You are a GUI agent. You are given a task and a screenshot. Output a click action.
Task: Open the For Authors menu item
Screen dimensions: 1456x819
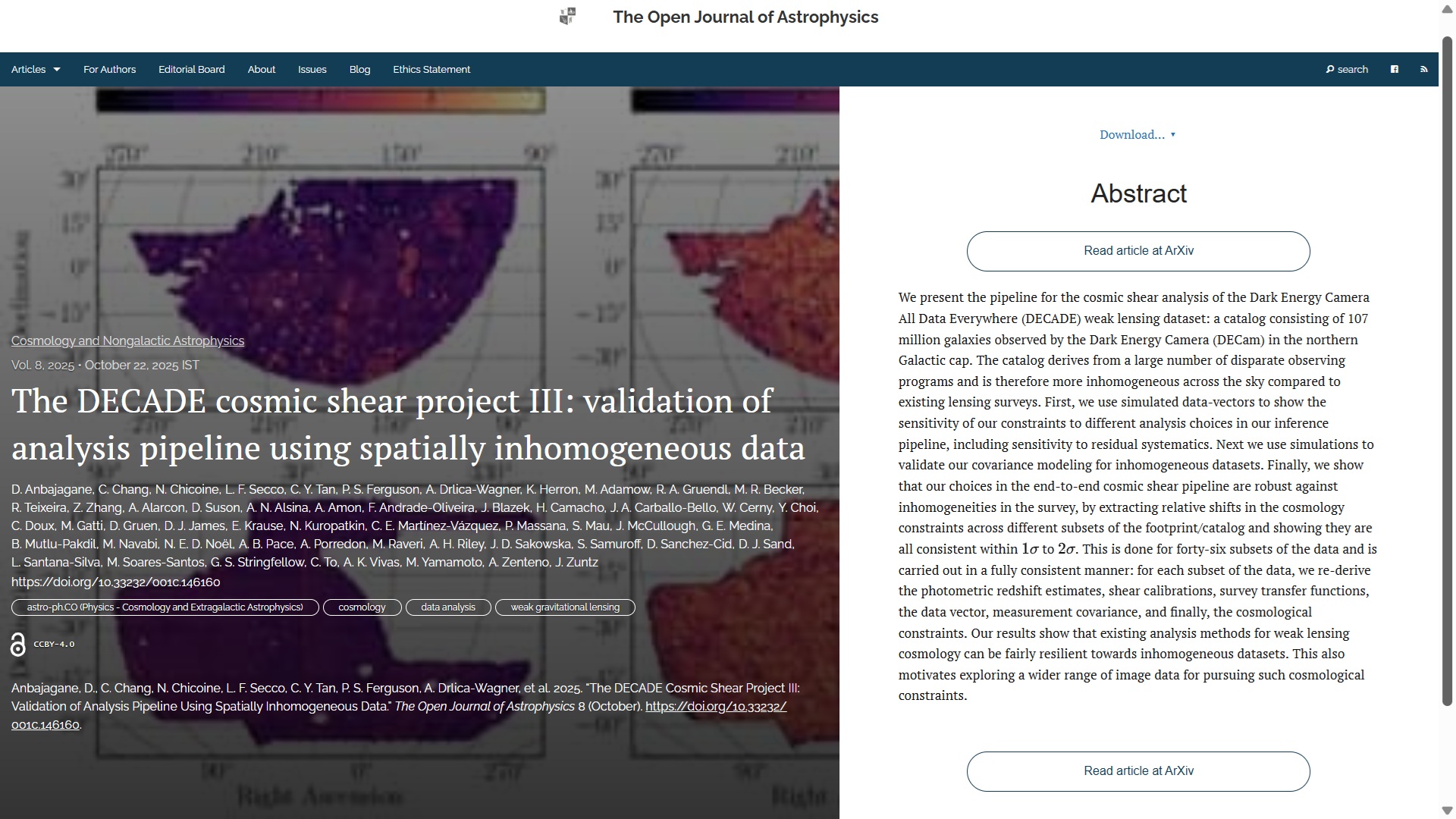coord(109,69)
